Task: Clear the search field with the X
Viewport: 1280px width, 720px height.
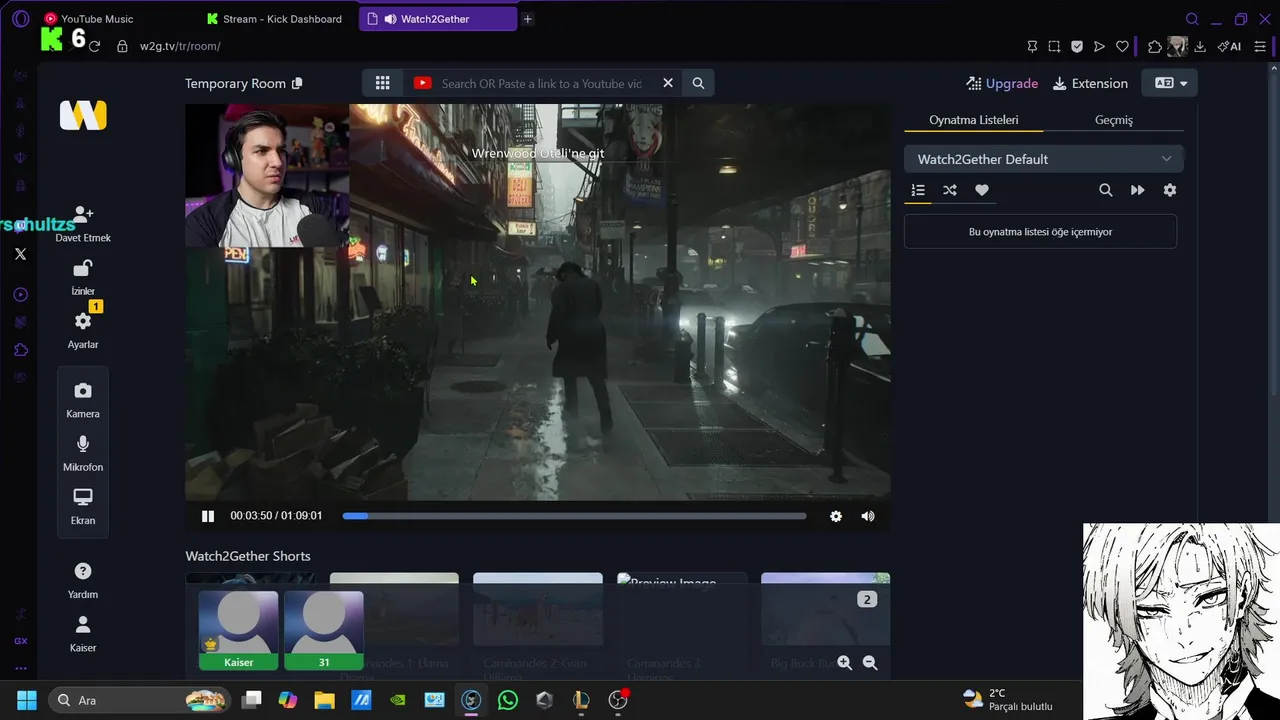Action: pyautogui.click(x=668, y=83)
